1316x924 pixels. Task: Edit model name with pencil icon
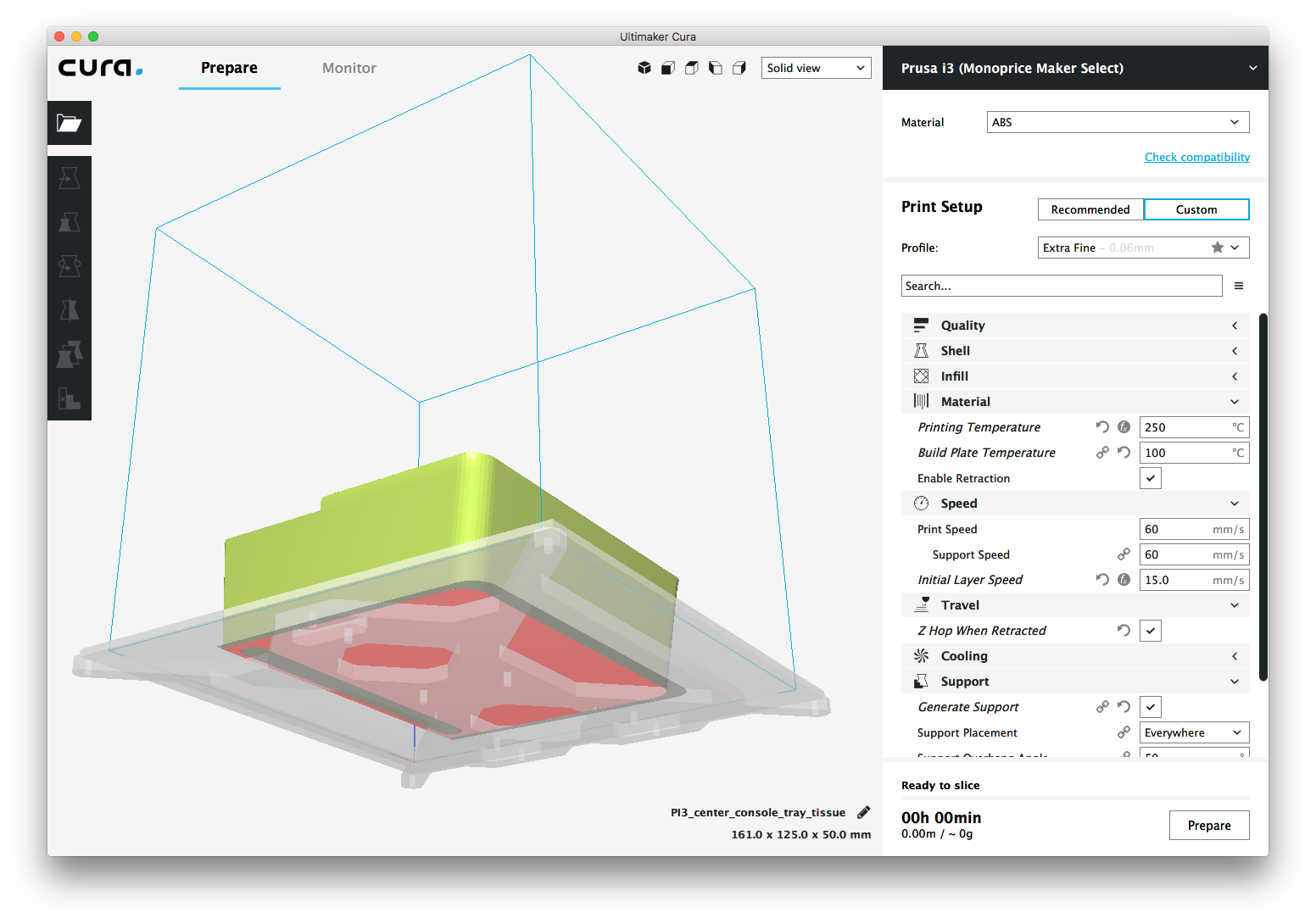(863, 812)
